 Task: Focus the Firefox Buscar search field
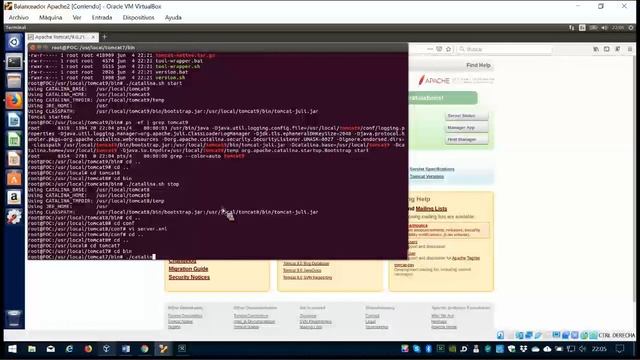tap(504, 49)
